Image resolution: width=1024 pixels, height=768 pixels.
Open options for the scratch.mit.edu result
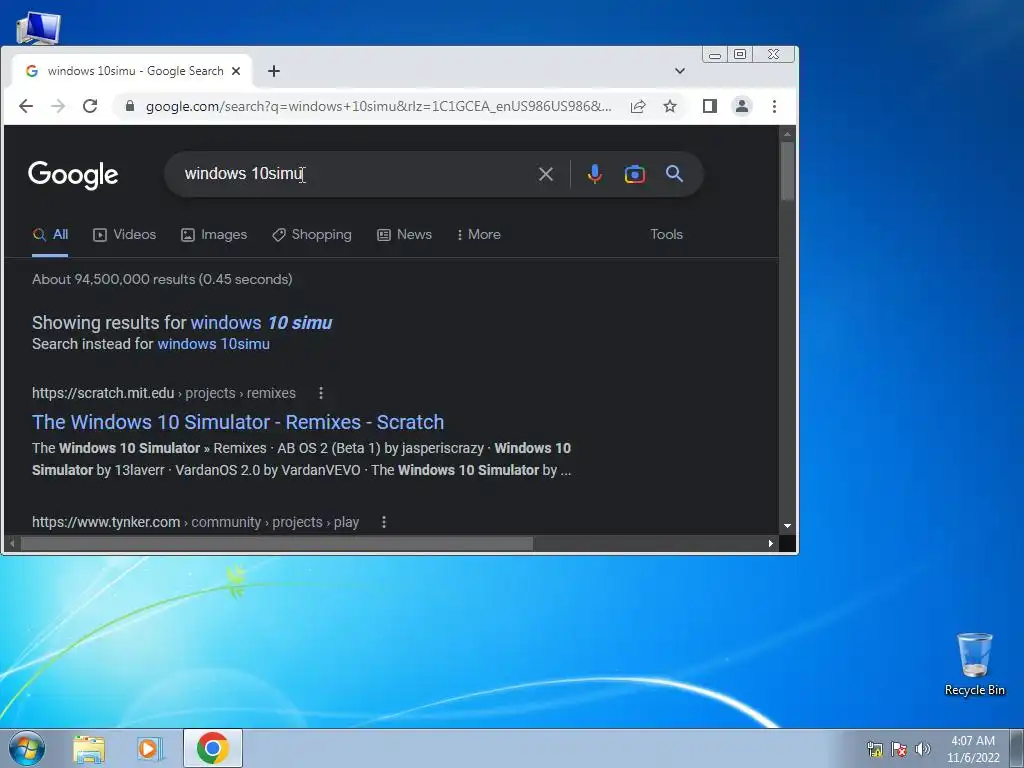(321, 393)
